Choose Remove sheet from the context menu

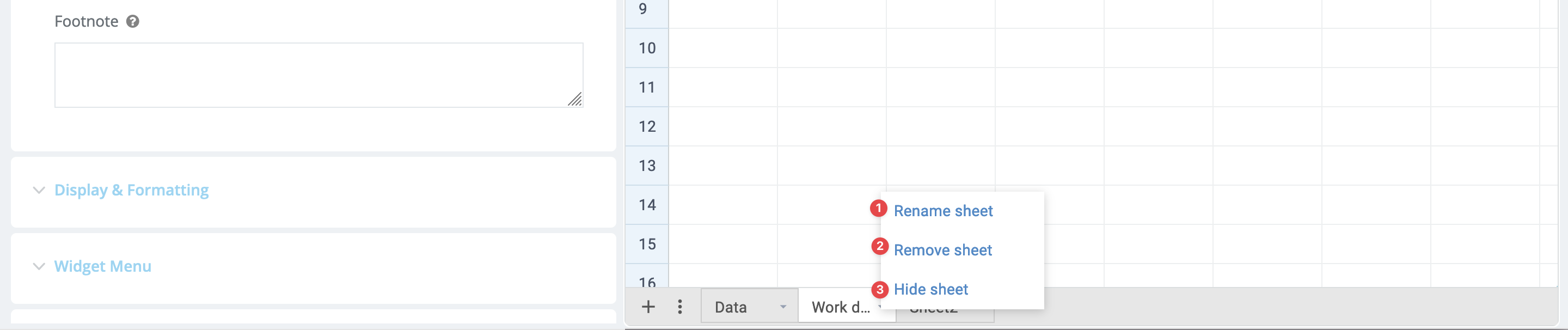pos(943,250)
